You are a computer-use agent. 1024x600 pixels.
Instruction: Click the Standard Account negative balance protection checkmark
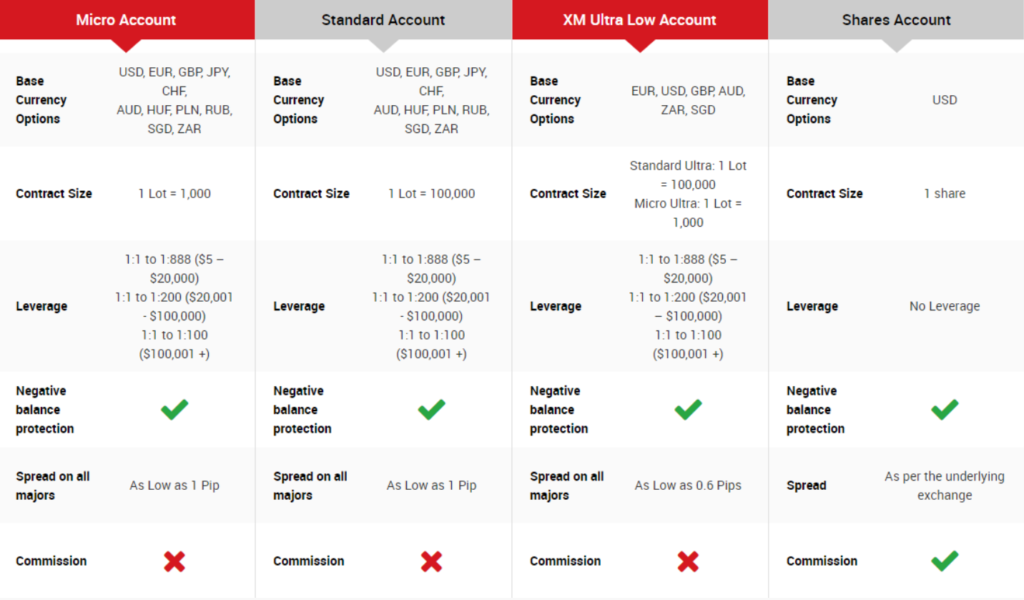pyautogui.click(x=431, y=409)
